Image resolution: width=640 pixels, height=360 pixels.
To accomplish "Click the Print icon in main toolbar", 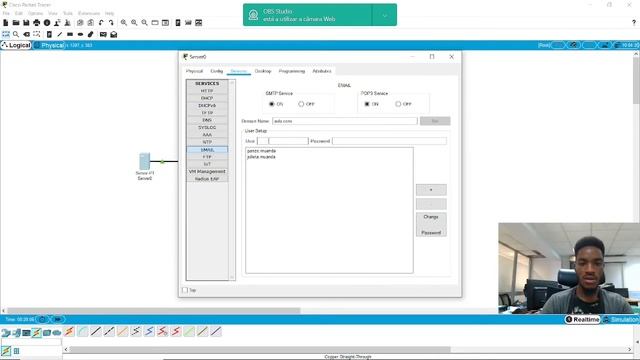I will [37, 23].
